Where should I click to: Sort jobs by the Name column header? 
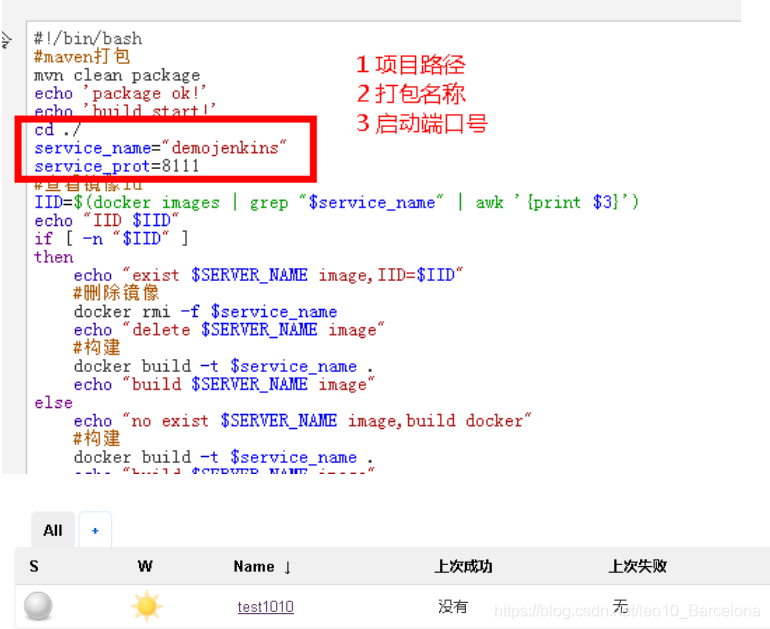pos(262,566)
